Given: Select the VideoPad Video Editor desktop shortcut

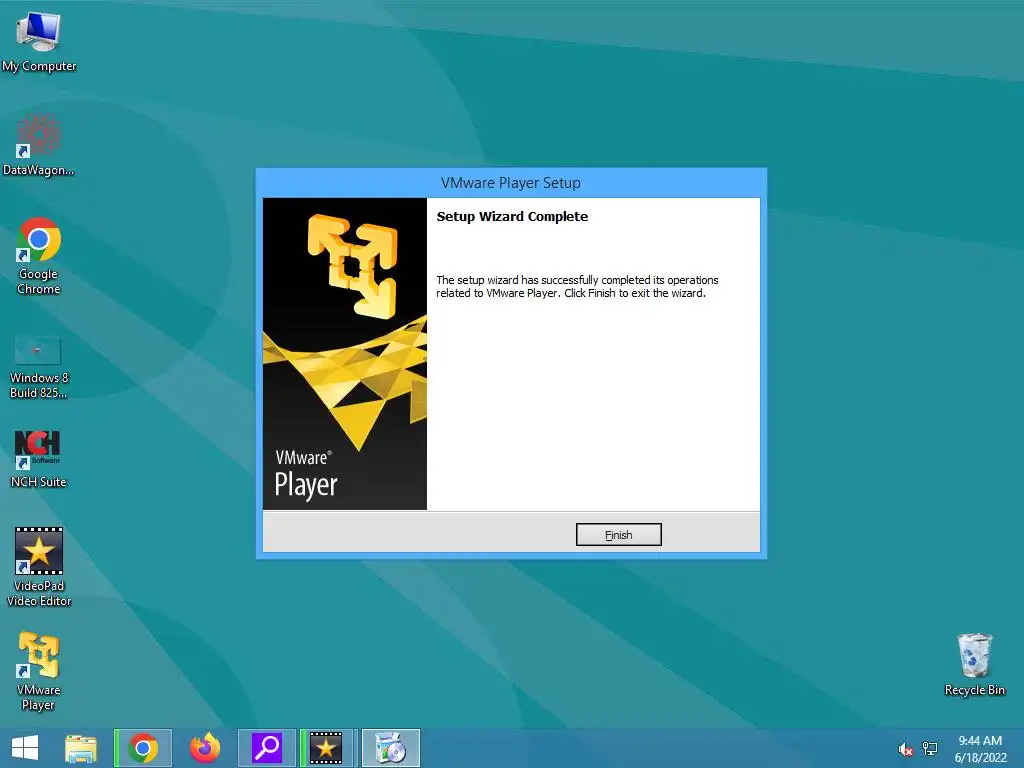Looking at the screenshot, I should [39, 568].
